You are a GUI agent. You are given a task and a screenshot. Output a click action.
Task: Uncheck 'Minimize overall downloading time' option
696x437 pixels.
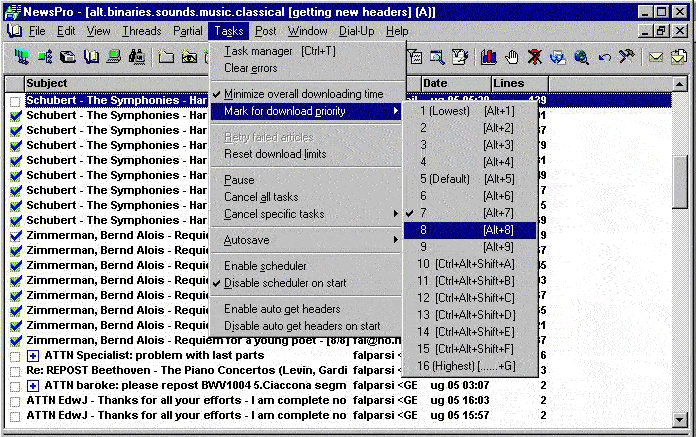click(x=304, y=94)
